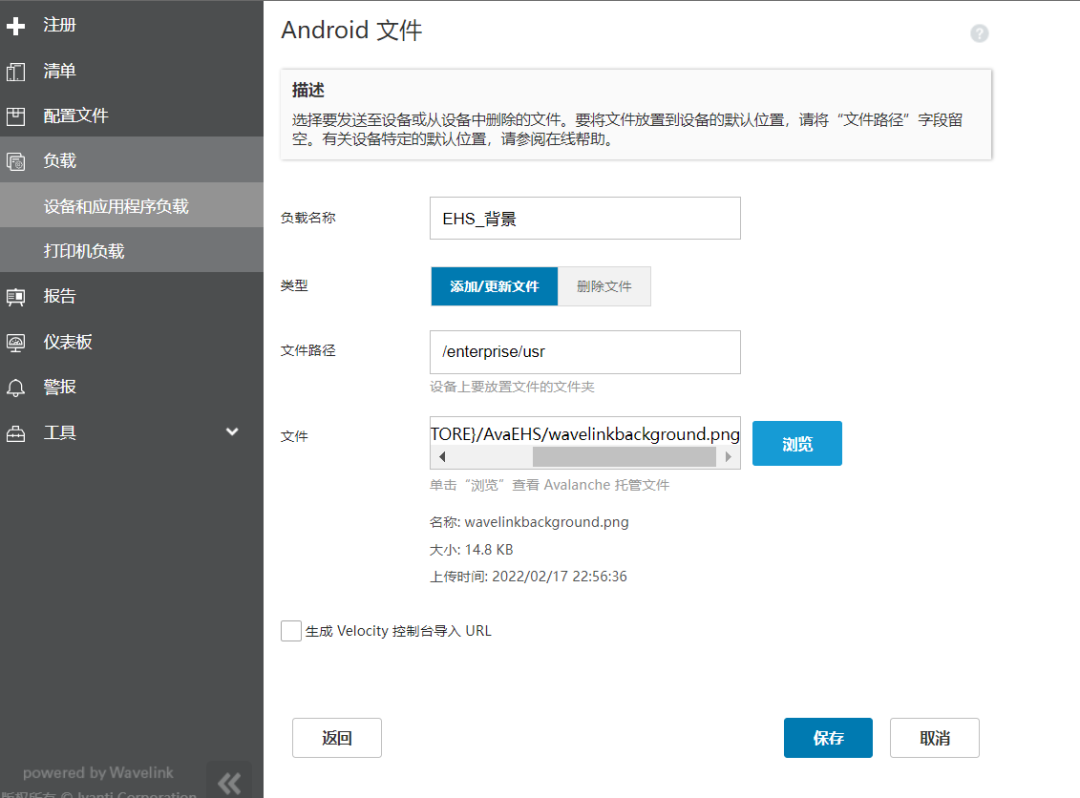Click the 警报 bell icon
The width and height of the screenshot is (1080, 798).
[x=16, y=387]
